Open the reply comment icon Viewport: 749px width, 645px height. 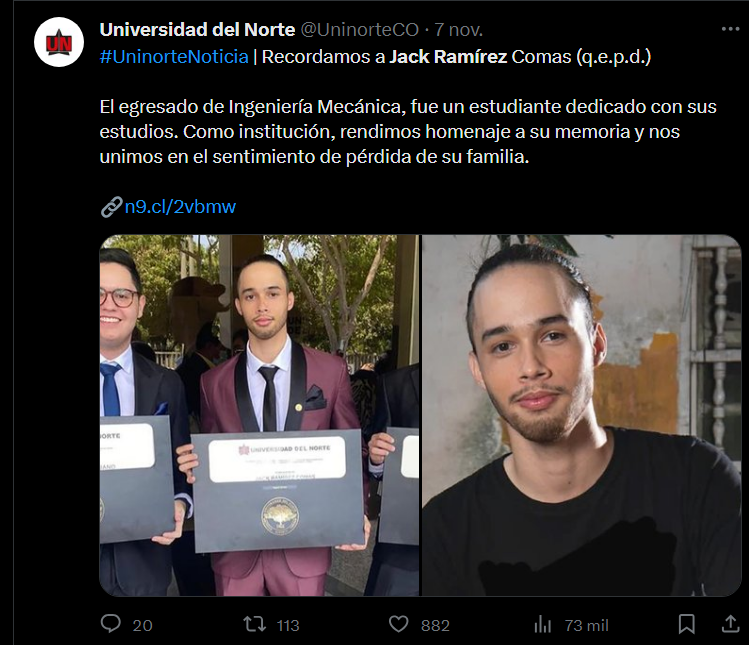[x=111, y=624]
